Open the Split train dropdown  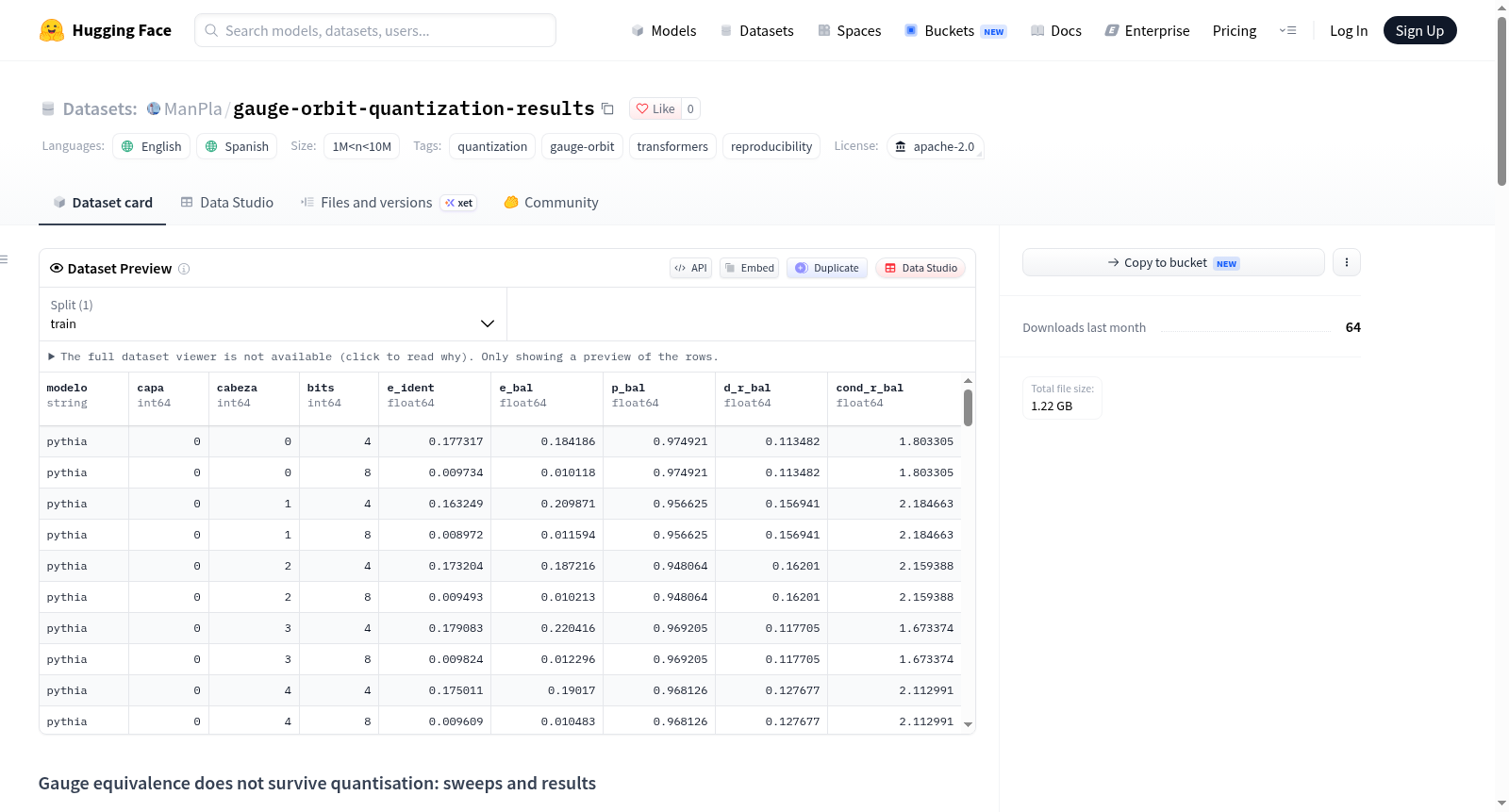pyautogui.click(x=273, y=314)
